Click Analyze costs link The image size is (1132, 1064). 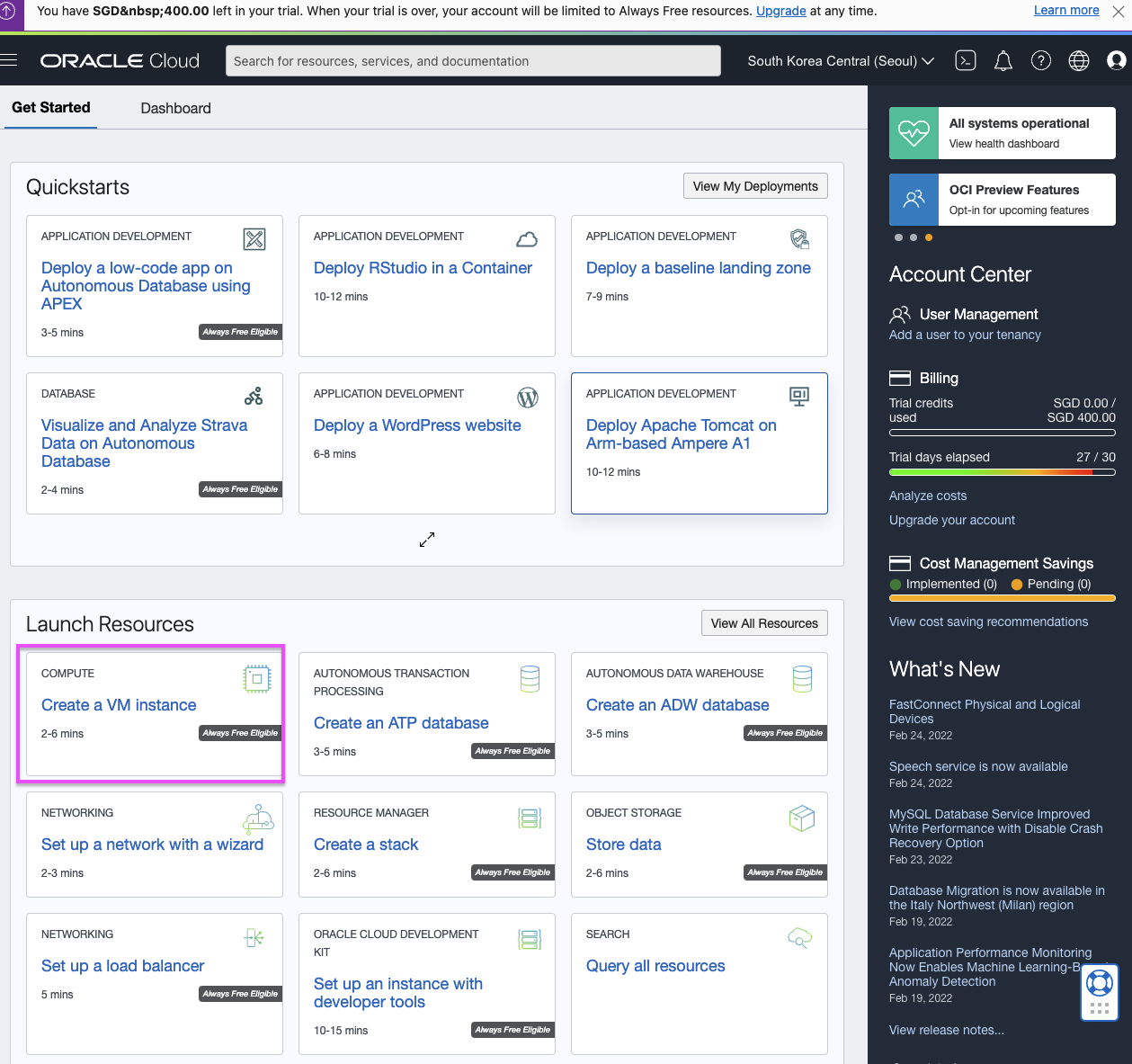coord(928,496)
